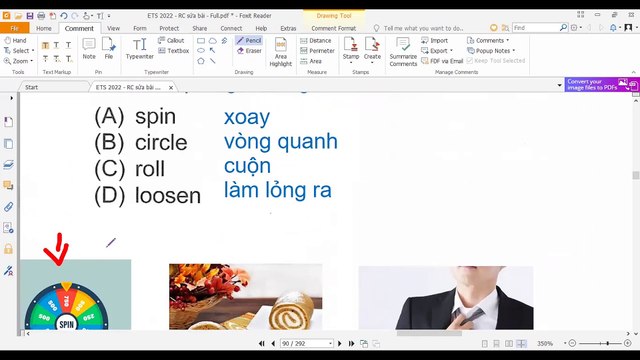Select the Arrow drawing tool
The image size is (640, 360).
click(213, 51)
